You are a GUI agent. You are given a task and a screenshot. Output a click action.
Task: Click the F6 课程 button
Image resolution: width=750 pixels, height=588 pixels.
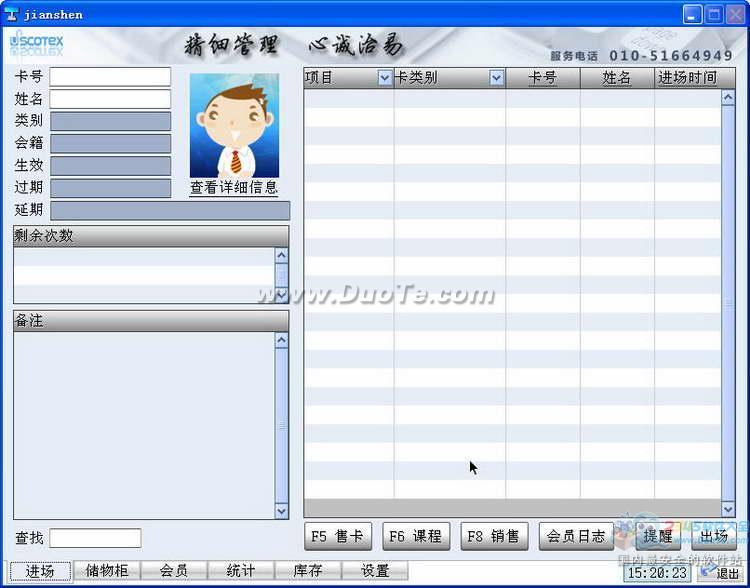point(416,536)
